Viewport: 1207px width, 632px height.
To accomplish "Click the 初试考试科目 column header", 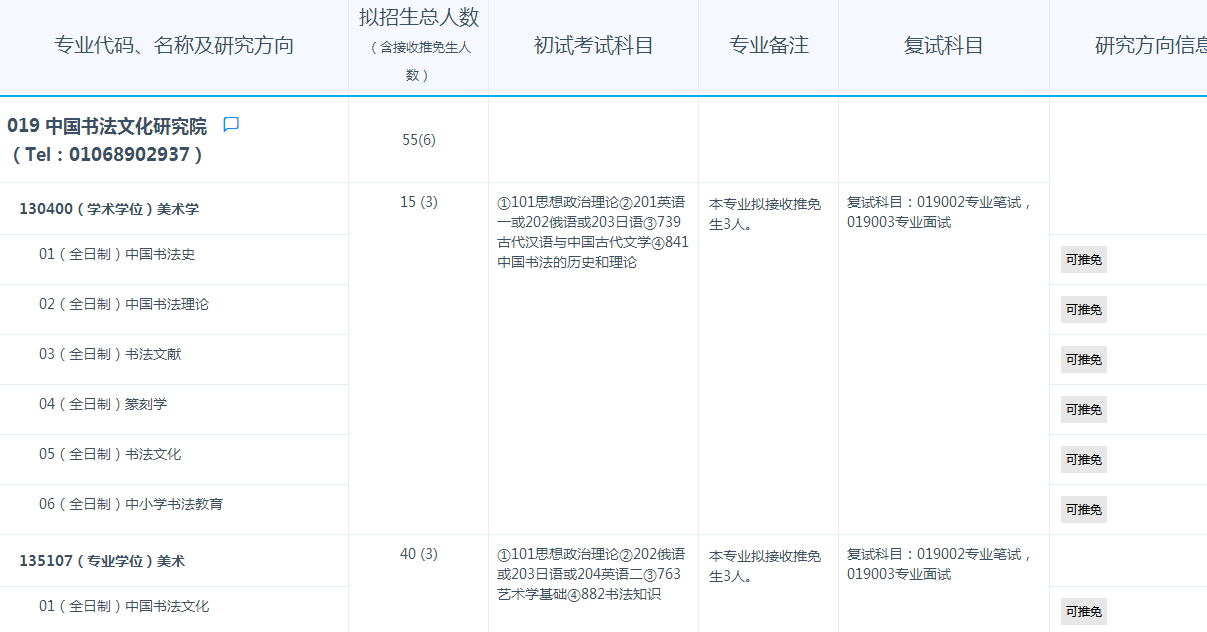I will 593,46.
